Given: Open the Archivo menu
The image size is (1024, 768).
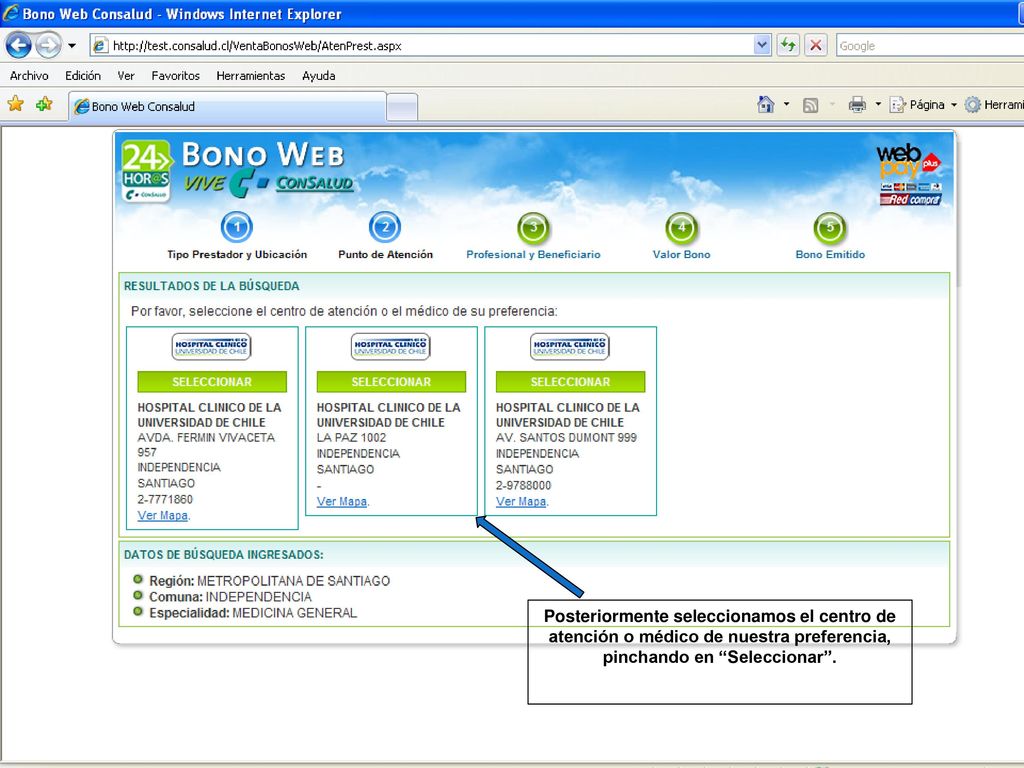Looking at the screenshot, I should tap(29, 76).
